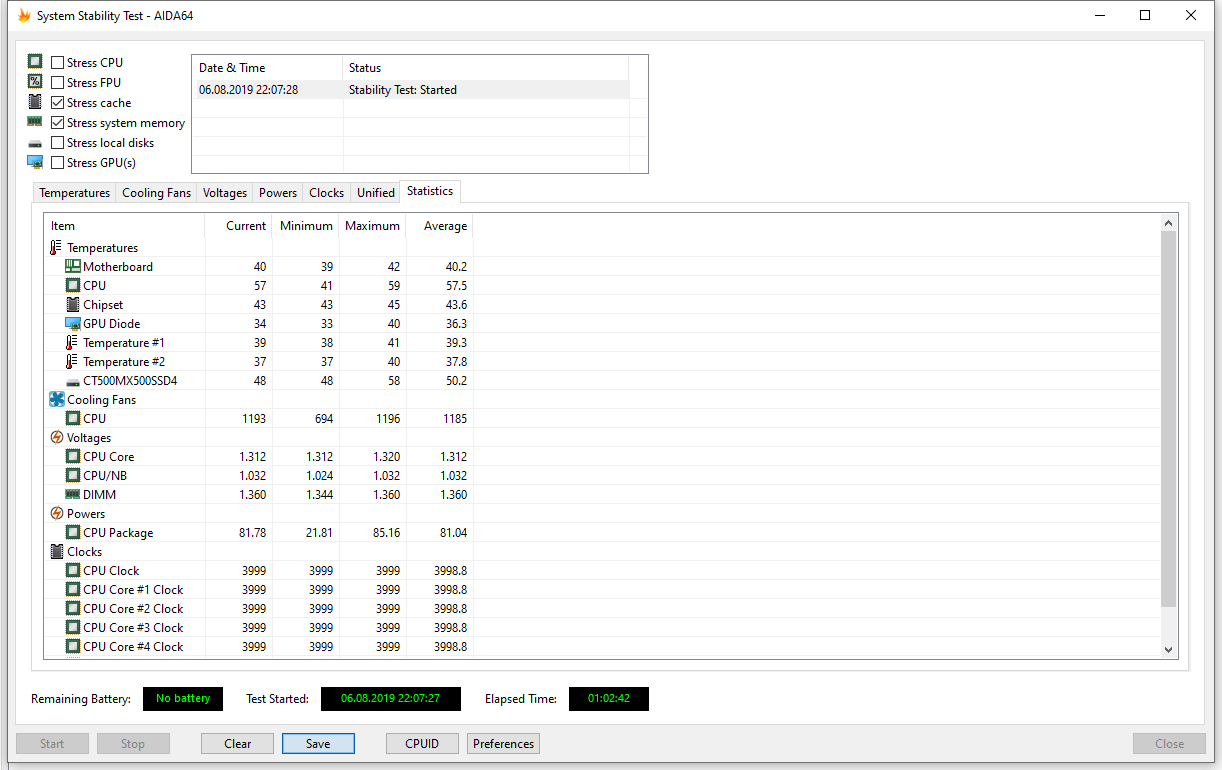Click the Stress FPU percent icon
This screenshot has width=1222, height=770.
35,82
